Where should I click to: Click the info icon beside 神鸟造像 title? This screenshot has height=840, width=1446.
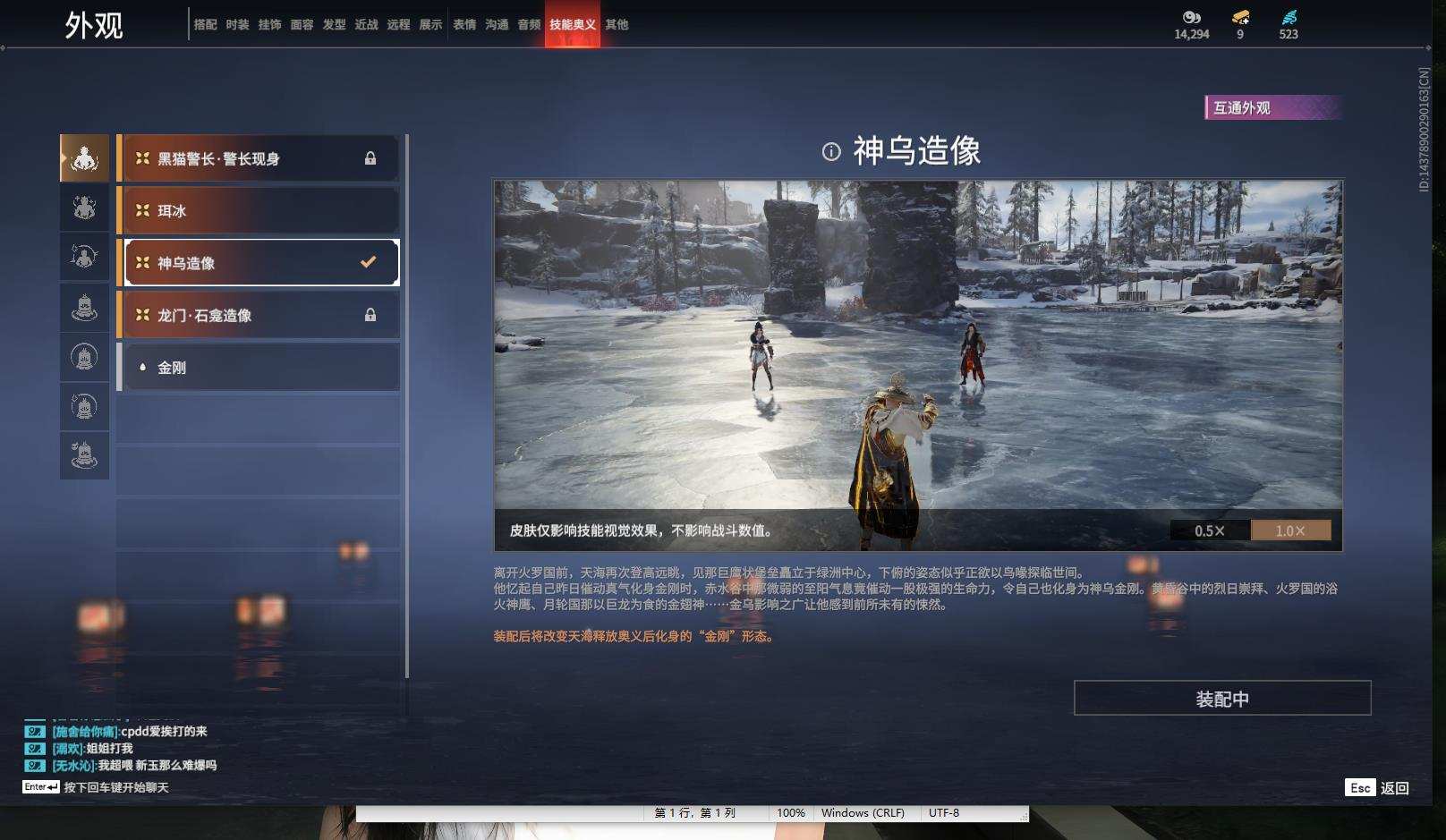click(831, 151)
